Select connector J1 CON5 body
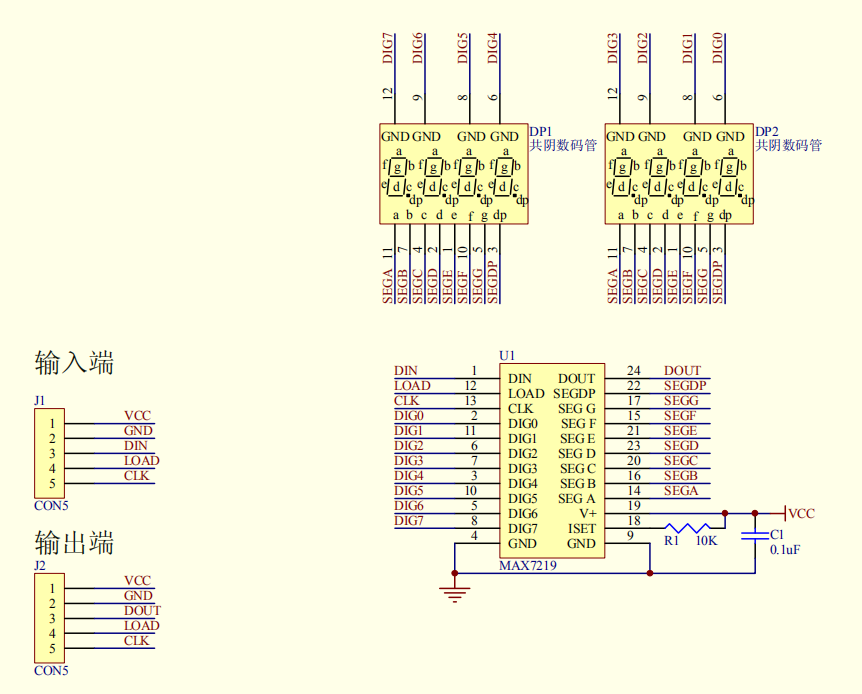 click(x=49, y=453)
